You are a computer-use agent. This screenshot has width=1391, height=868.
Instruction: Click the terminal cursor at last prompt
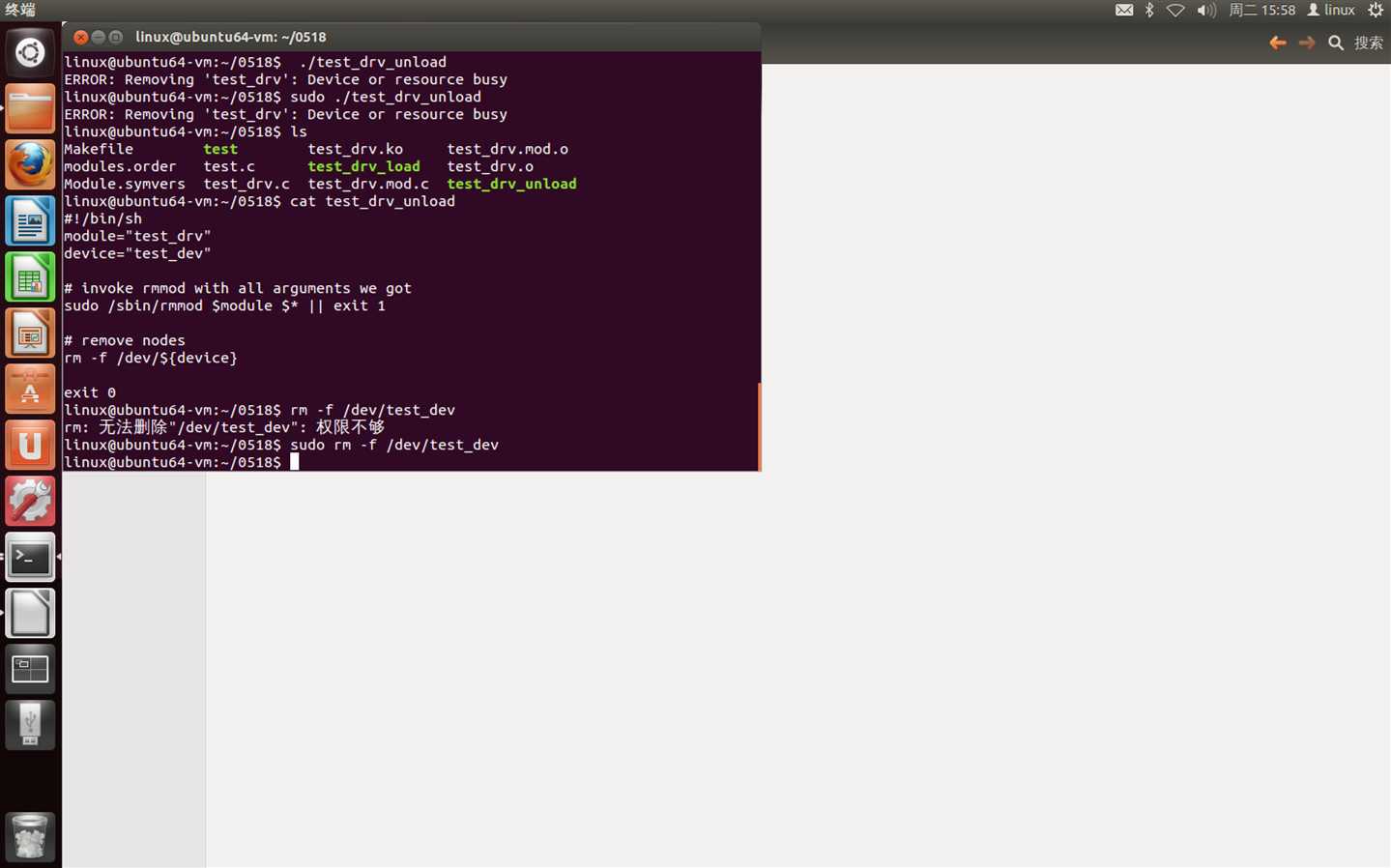(x=295, y=462)
